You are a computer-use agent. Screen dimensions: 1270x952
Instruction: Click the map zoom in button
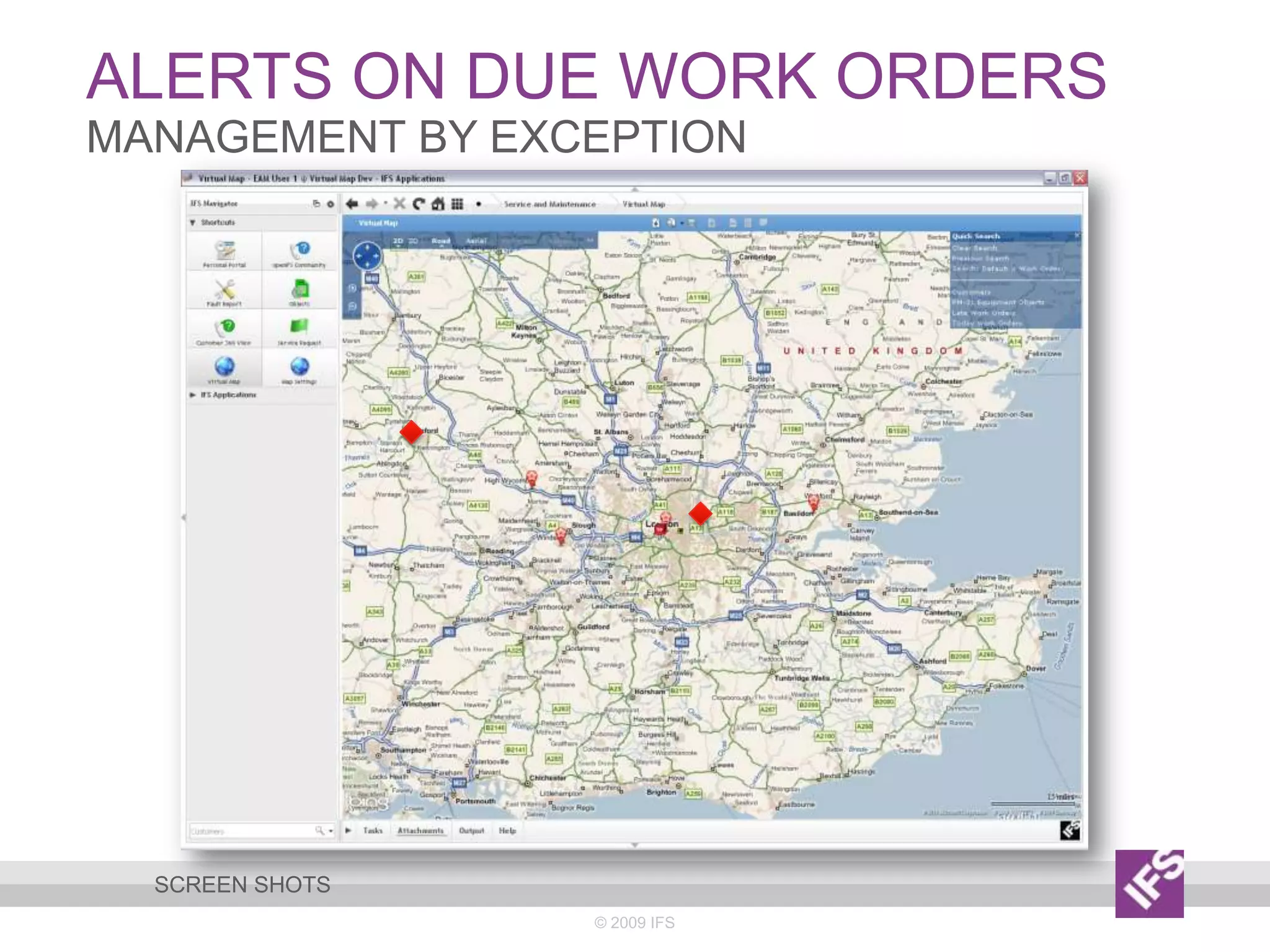tap(352, 288)
